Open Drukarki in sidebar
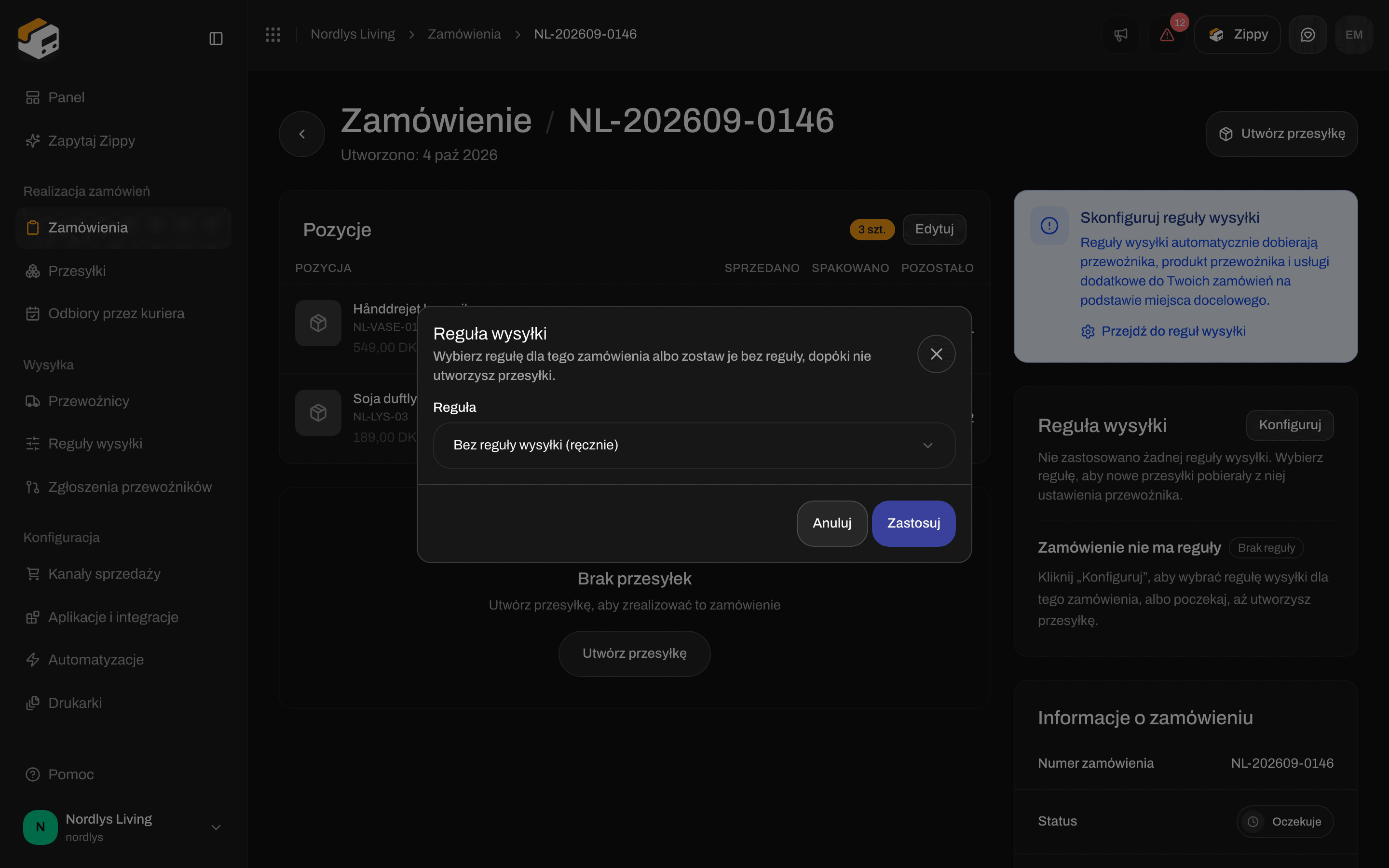Image resolution: width=1389 pixels, height=868 pixels. (123, 703)
